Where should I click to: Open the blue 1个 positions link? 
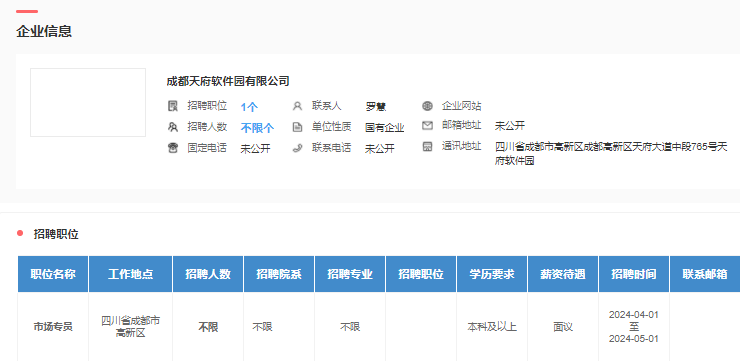[249, 107]
